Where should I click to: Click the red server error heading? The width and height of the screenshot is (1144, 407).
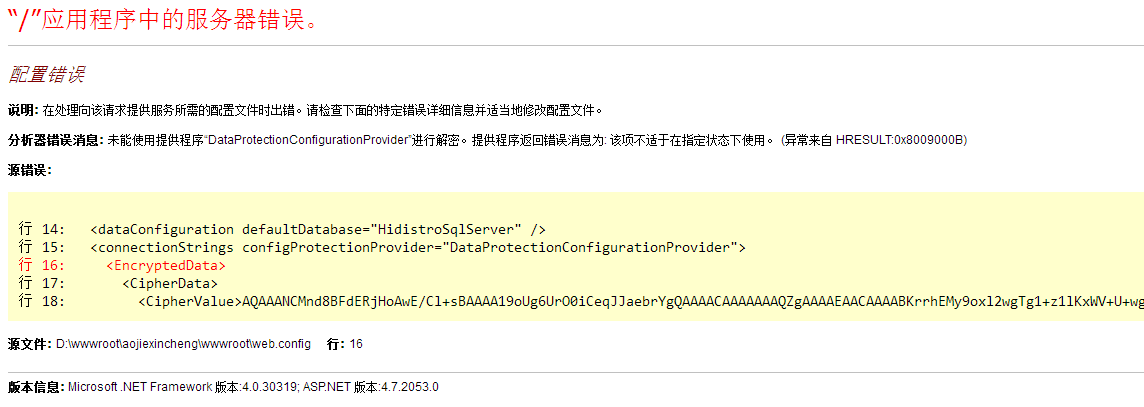(163, 20)
